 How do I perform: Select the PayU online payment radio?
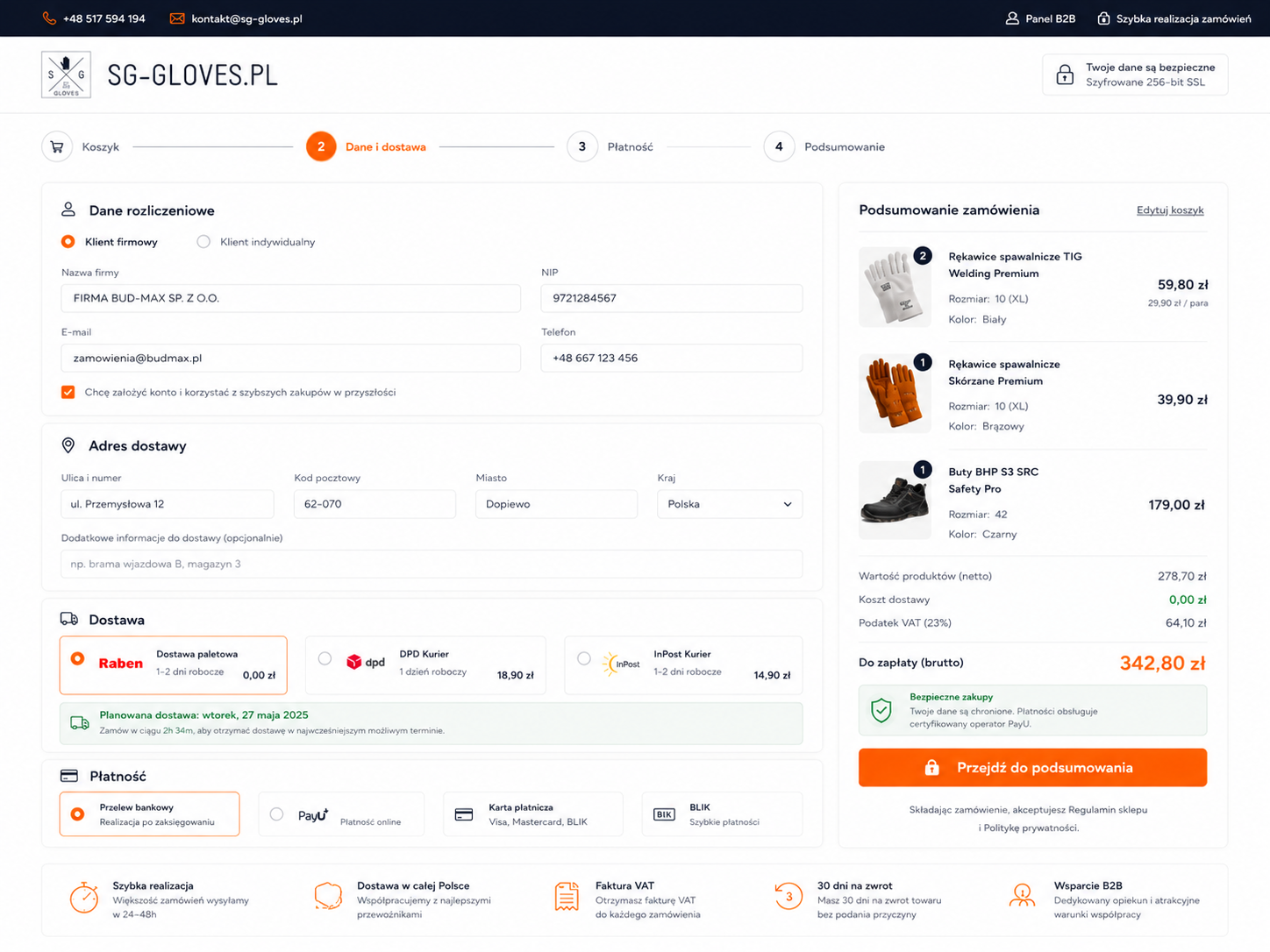coord(277,814)
